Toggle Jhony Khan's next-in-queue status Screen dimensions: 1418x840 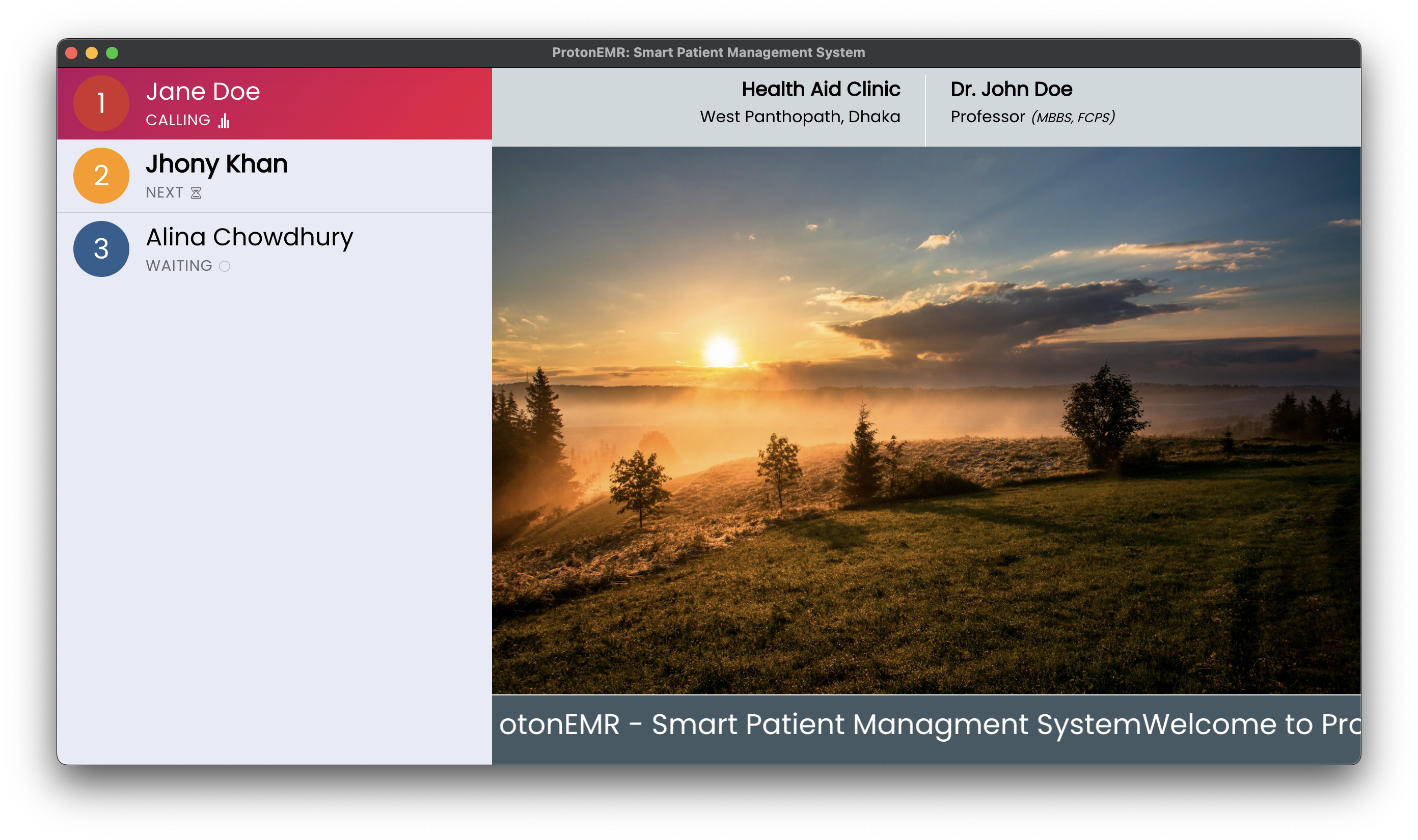196,193
